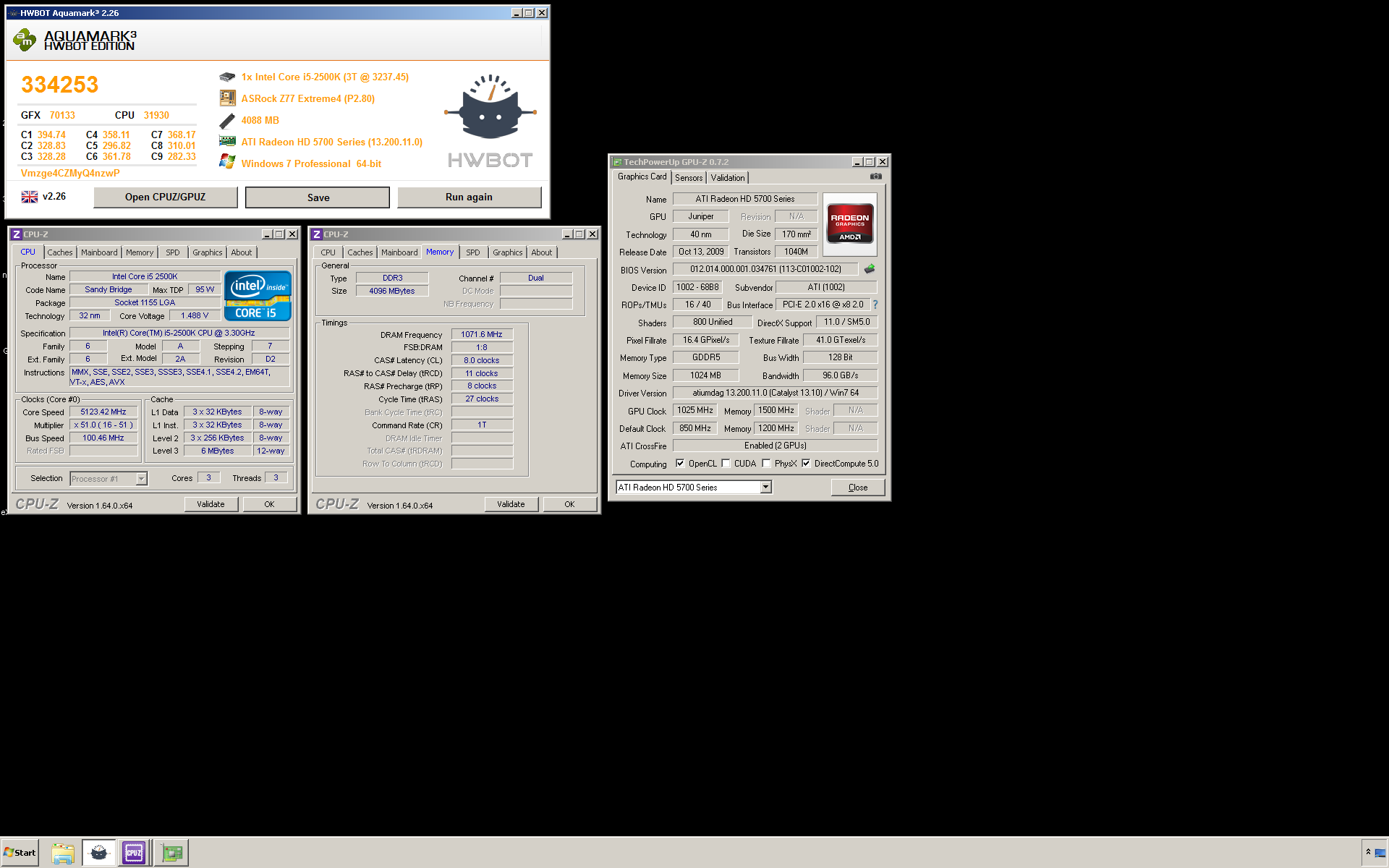Screen dimensions: 1389x868
Task: Click the CPU chip icon beside i5-2500K
Action: 227,77
